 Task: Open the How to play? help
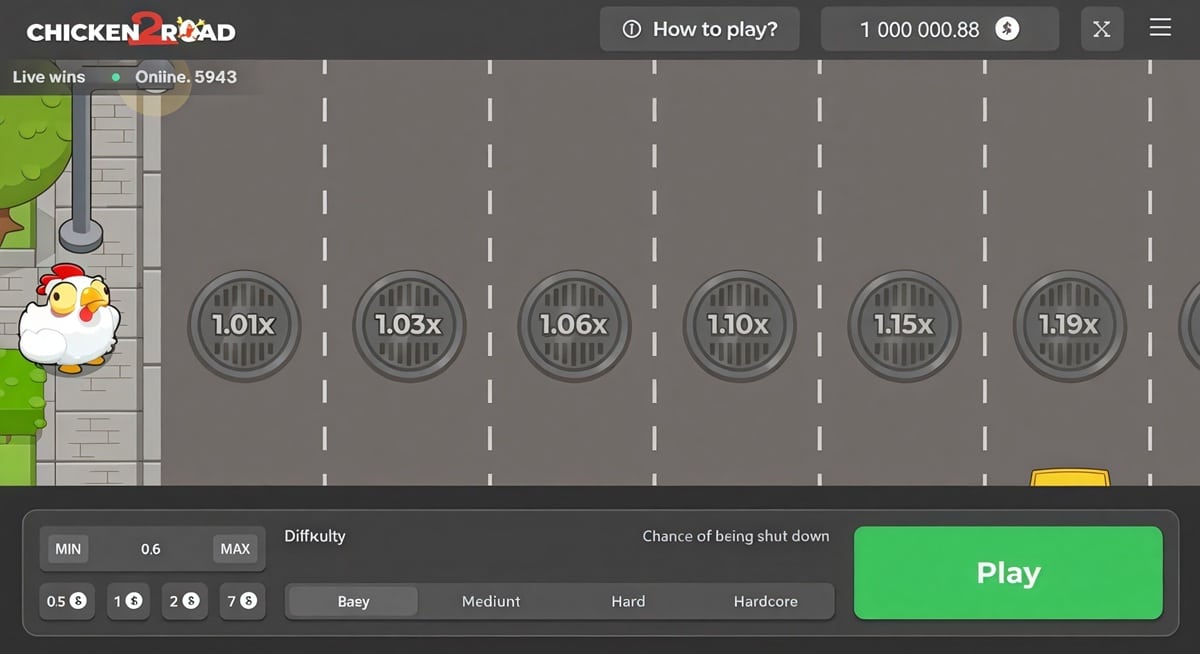point(700,29)
